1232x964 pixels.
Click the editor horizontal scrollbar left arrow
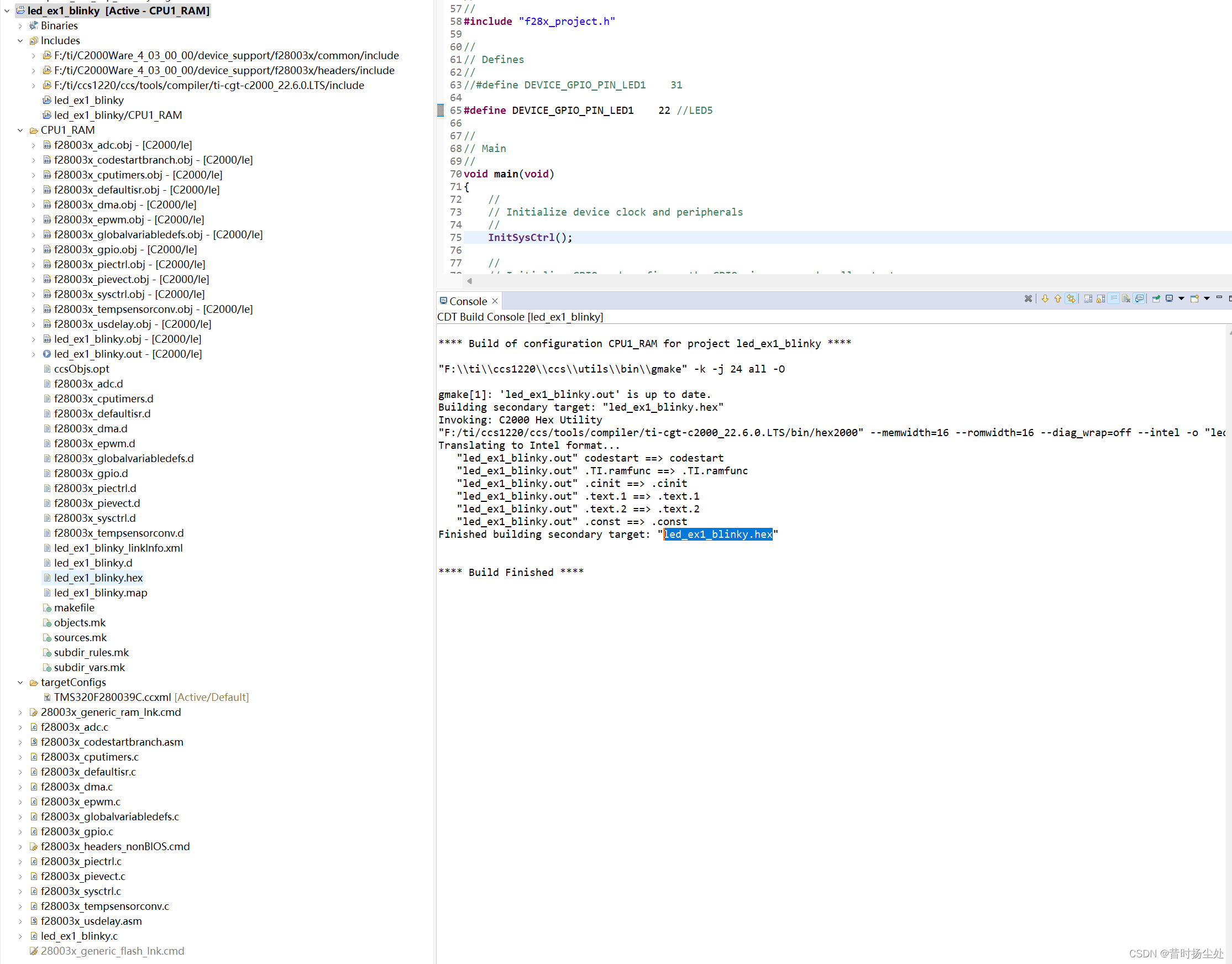(x=470, y=280)
